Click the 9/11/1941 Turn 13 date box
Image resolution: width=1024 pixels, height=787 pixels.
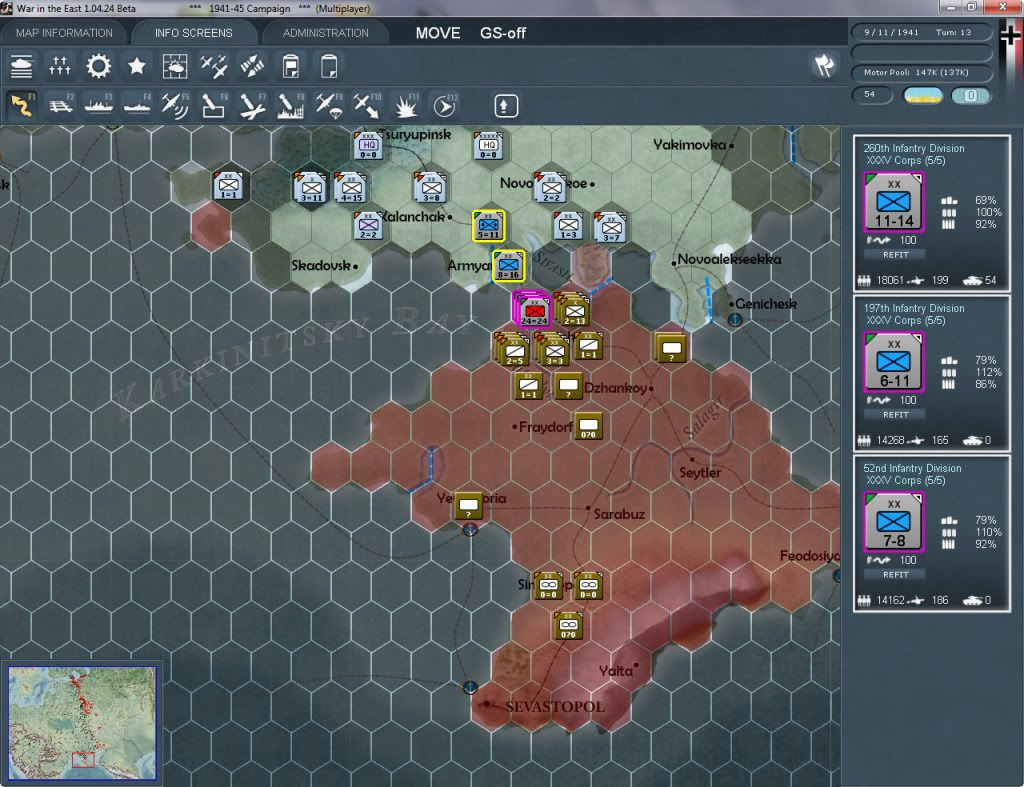tap(920, 32)
